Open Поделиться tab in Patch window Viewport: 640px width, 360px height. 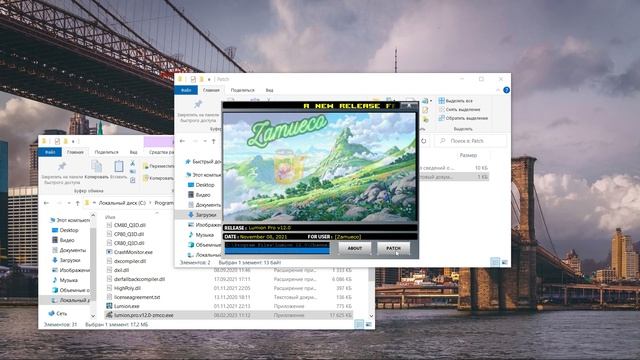pos(242,90)
